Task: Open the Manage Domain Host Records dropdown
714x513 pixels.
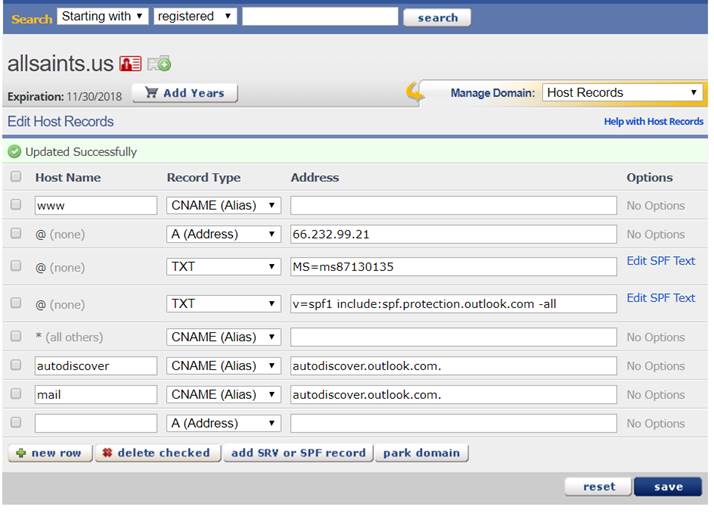Action: pos(622,93)
